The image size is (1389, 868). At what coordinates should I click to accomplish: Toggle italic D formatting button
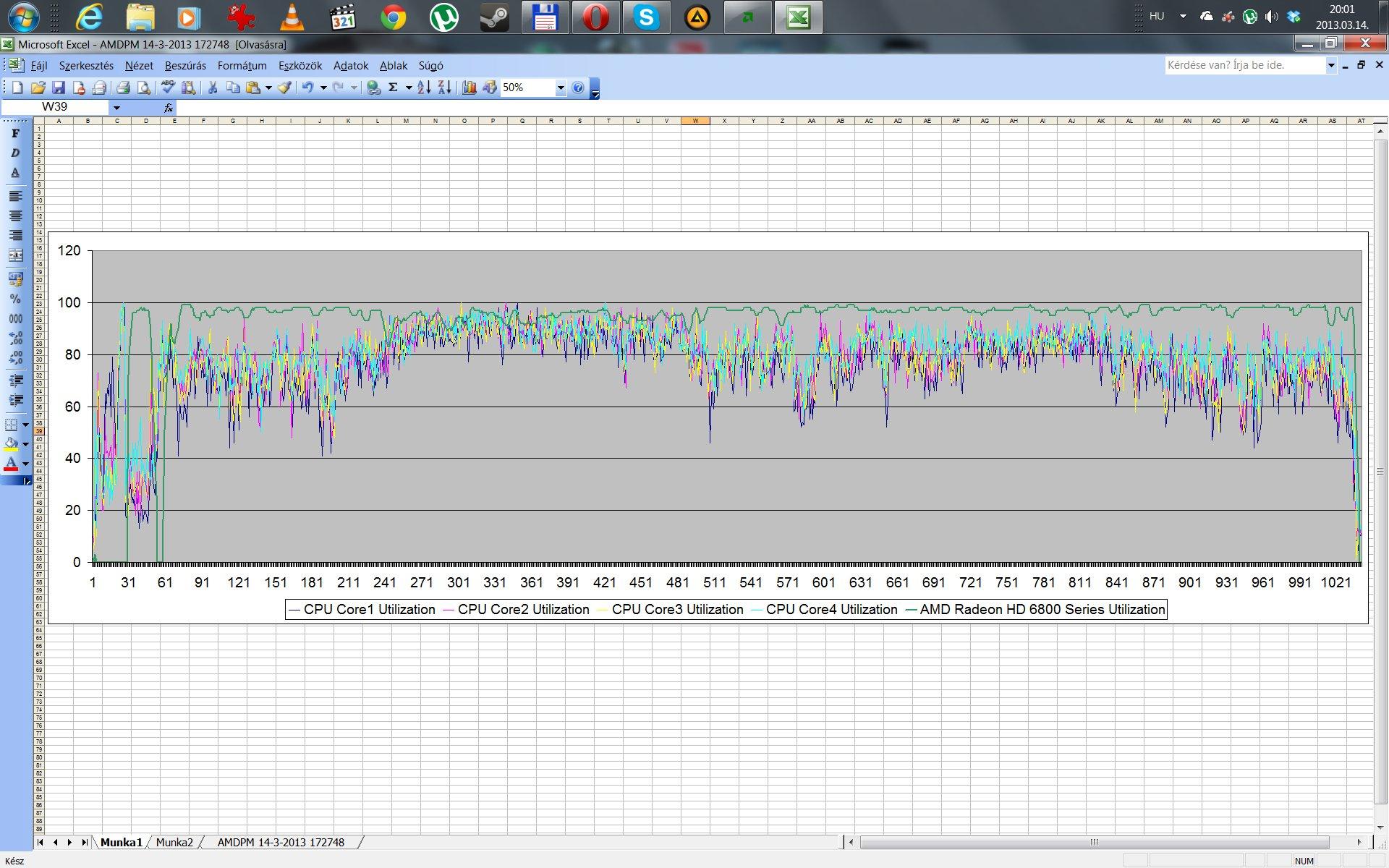click(x=15, y=153)
